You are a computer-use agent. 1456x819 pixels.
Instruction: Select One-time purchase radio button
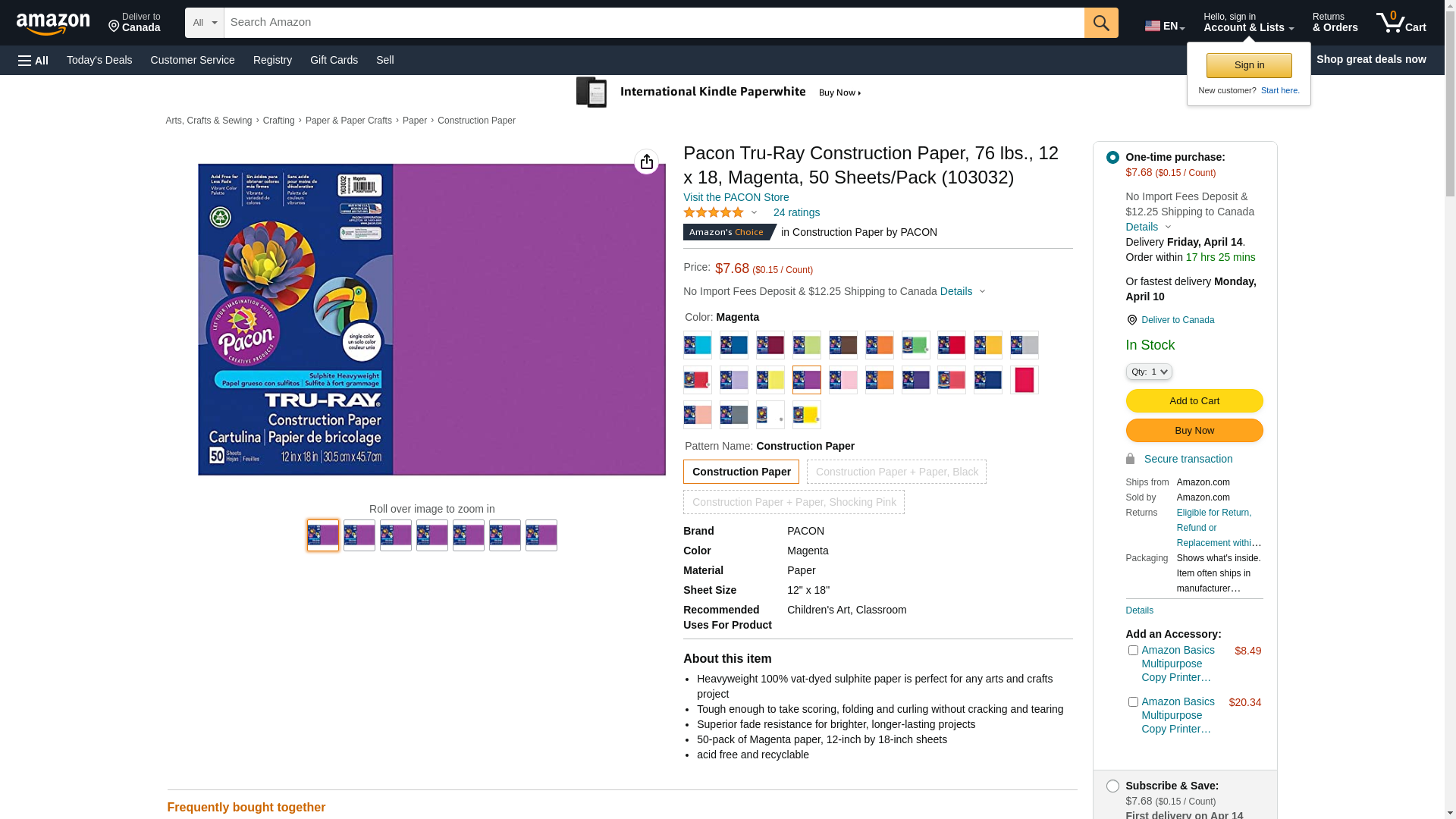click(1112, 158)
